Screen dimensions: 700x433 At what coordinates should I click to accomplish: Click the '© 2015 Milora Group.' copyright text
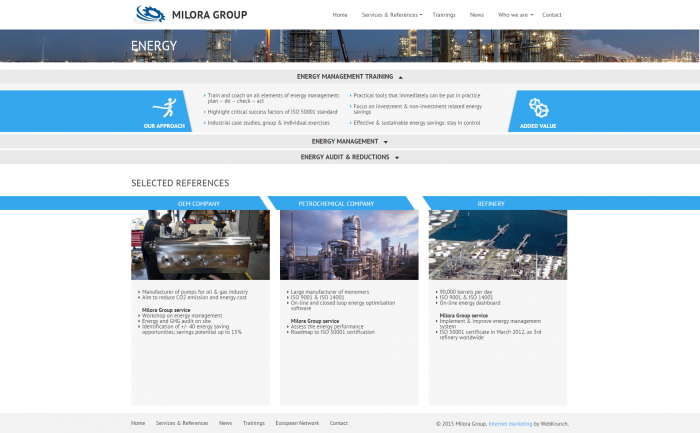click(x=461, y=424)
